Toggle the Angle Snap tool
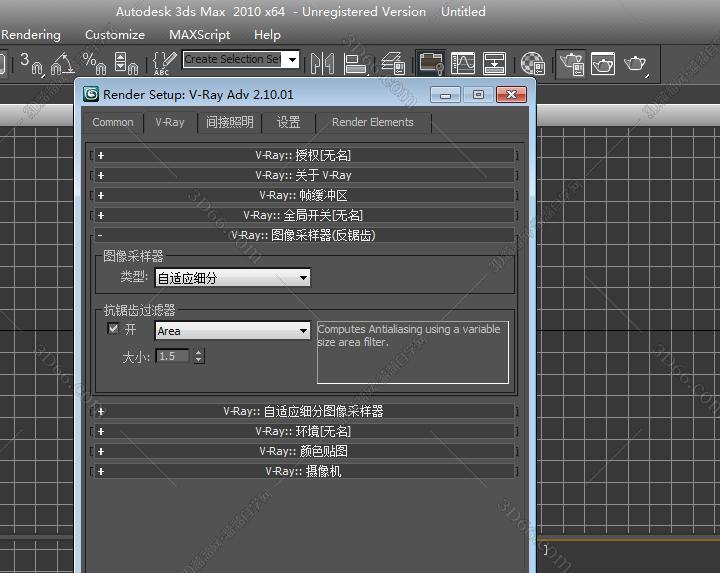720x573 pixels. [62, 63]
